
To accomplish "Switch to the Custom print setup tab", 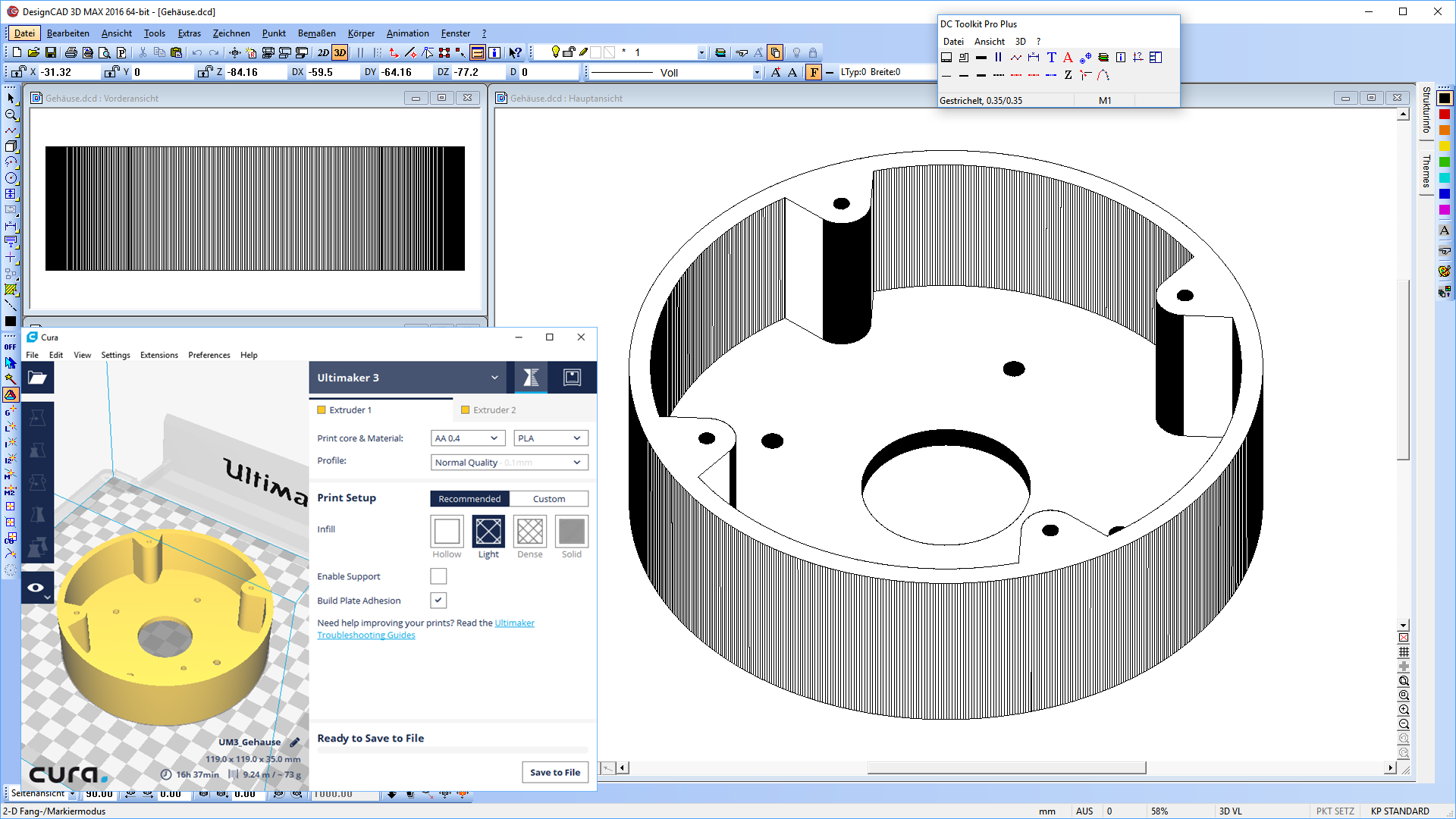I will (x=548, y=499).
